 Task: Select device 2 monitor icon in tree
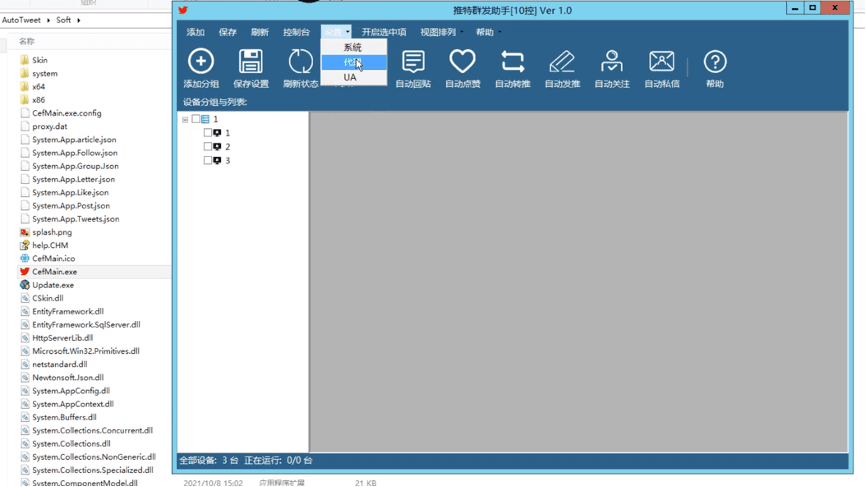tap(218, 146)
